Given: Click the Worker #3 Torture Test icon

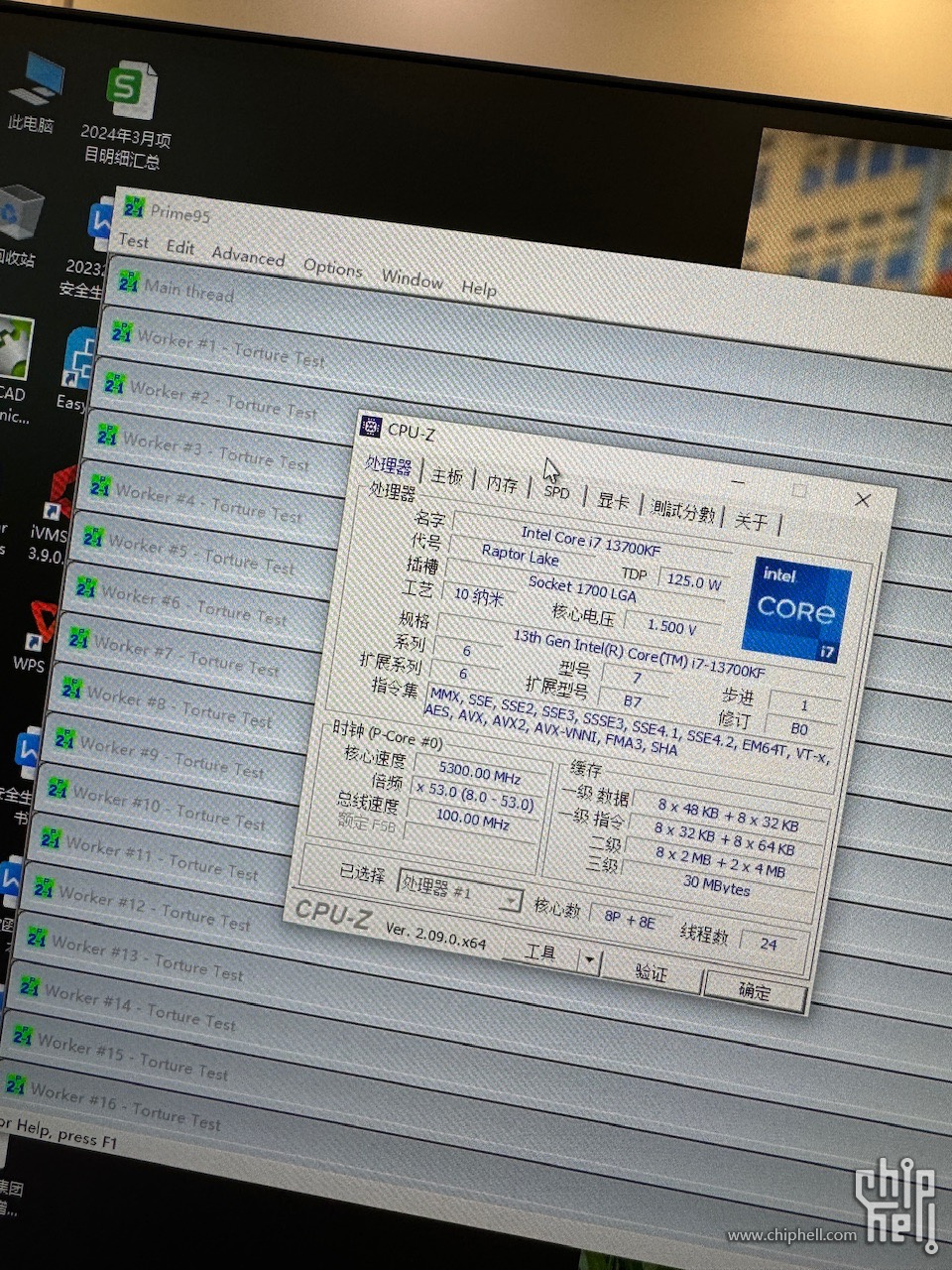Looking at the screenshot, I should tap(106, 435).
